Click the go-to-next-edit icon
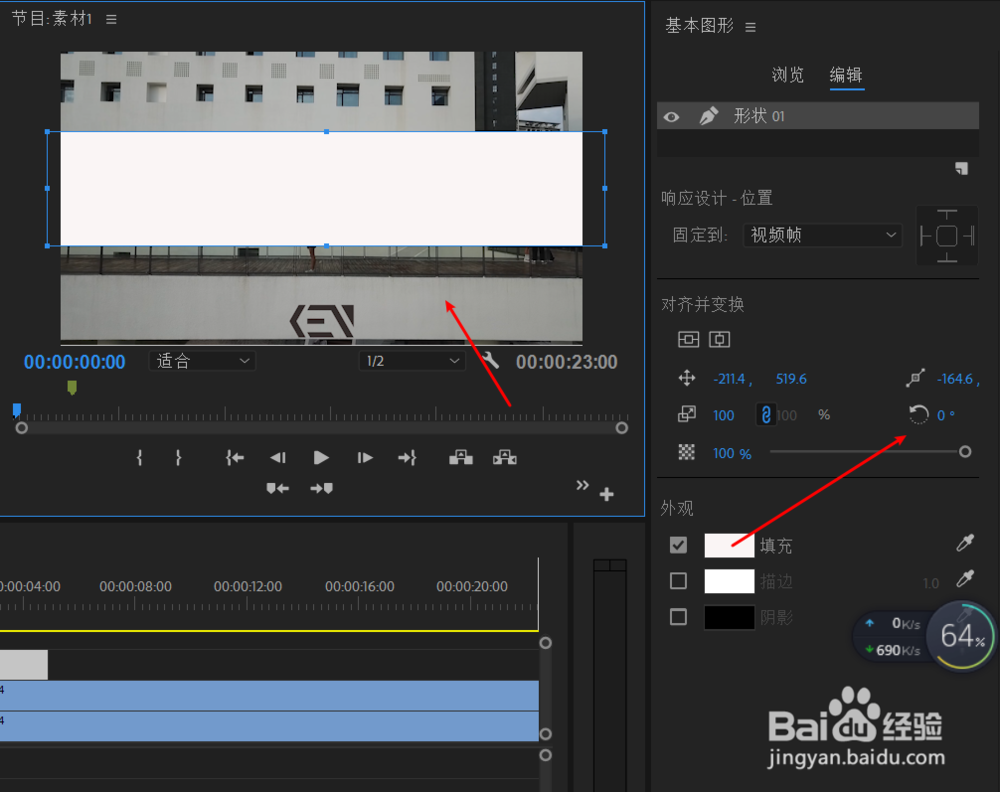The width and height of the screenshot is (1000, 792). [321, 488]
